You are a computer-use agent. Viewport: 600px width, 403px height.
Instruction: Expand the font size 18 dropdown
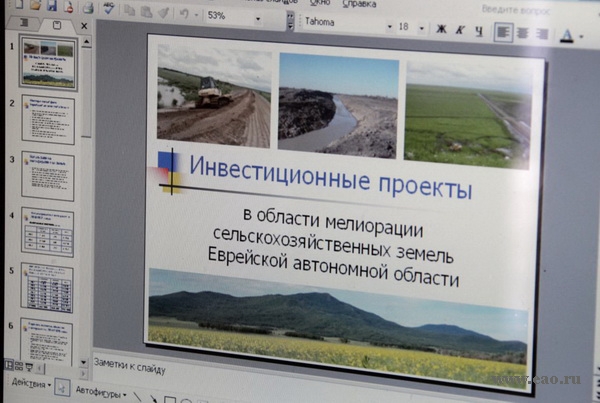pyautogui.click(x=421, y=27)
